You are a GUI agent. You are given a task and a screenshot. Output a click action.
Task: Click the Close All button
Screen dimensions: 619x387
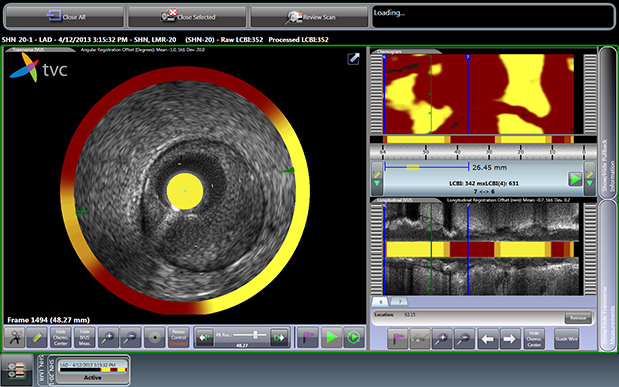point(65,17)
